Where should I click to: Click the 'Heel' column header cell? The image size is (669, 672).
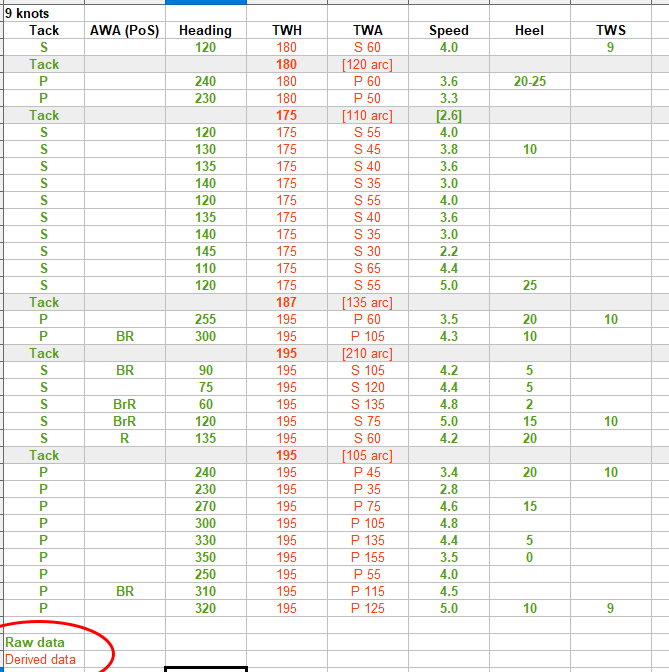click(x=530, y=30)
